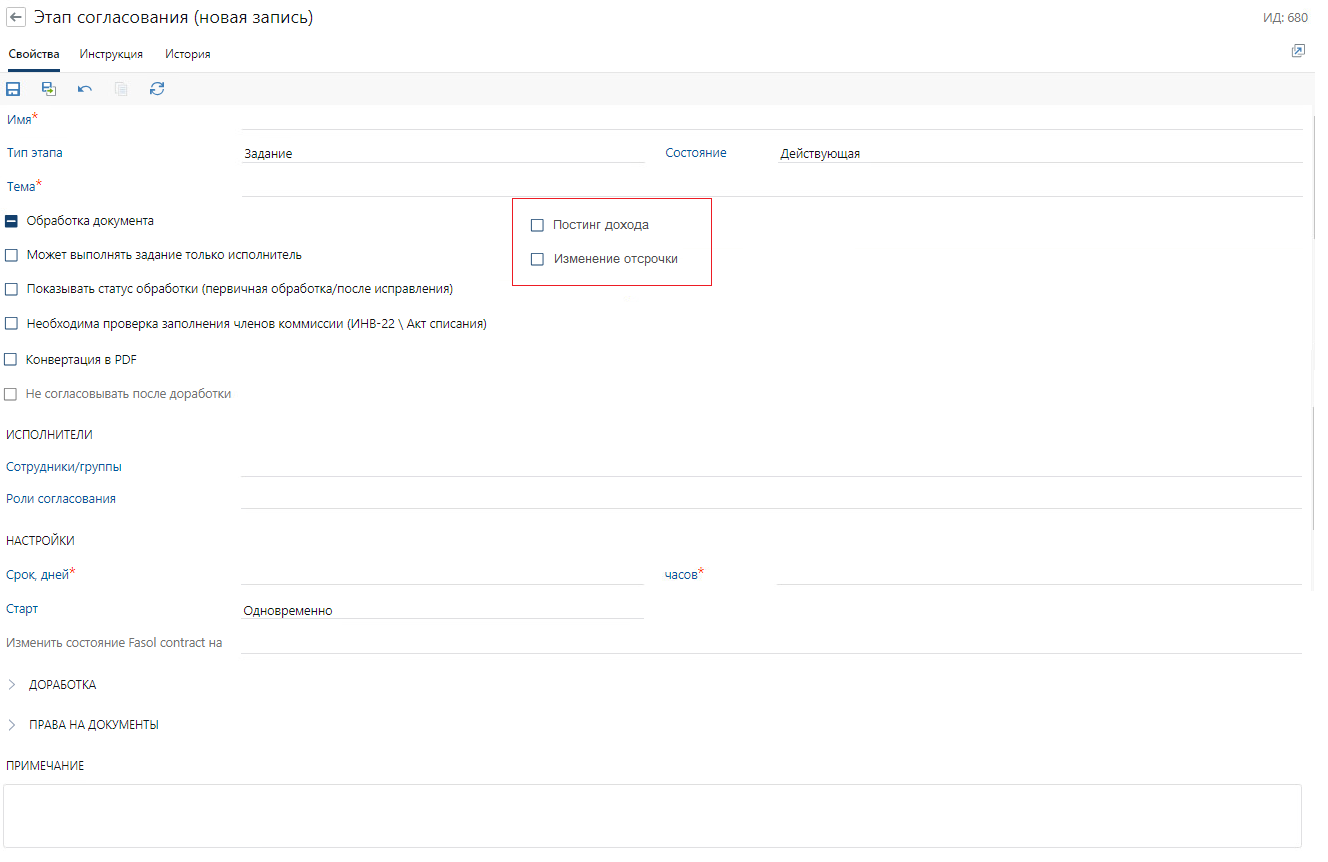Click into the ПРИМЕЧАНИЕ text area
The width and height of the screenshot is (1328, 862).
pos(652,815)
